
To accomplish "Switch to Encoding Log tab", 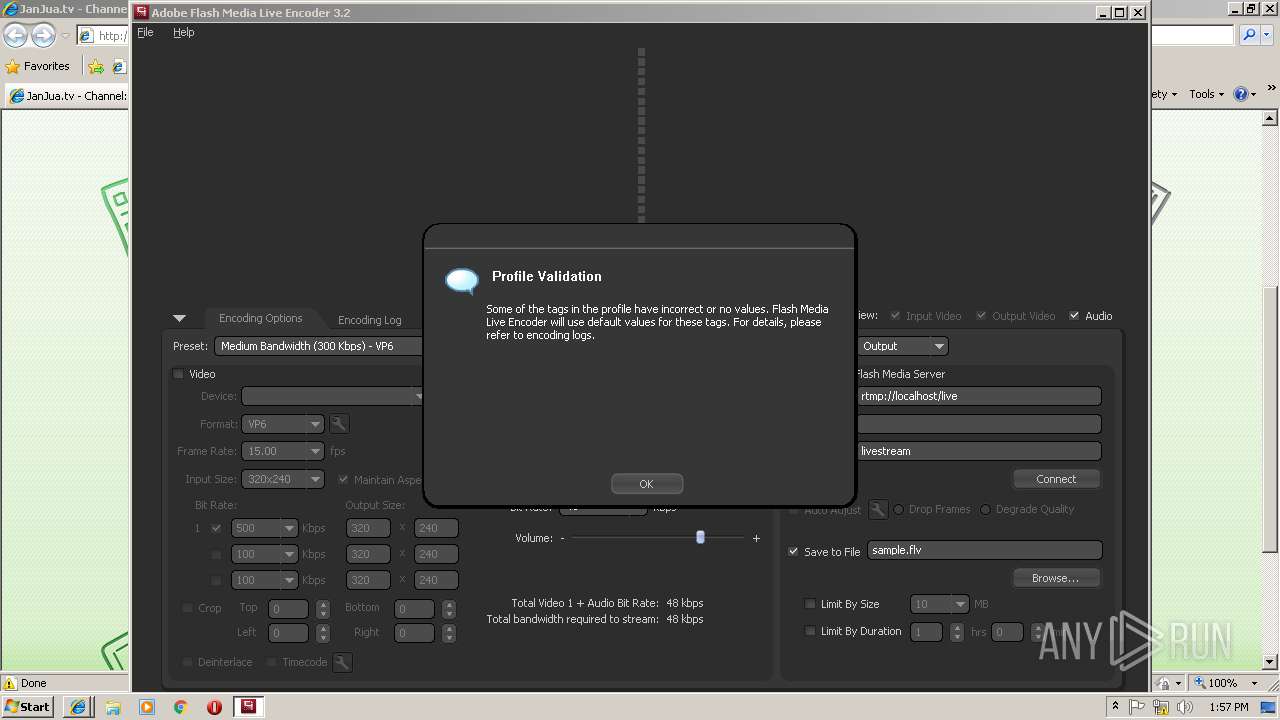I will [x=369, y=320].
